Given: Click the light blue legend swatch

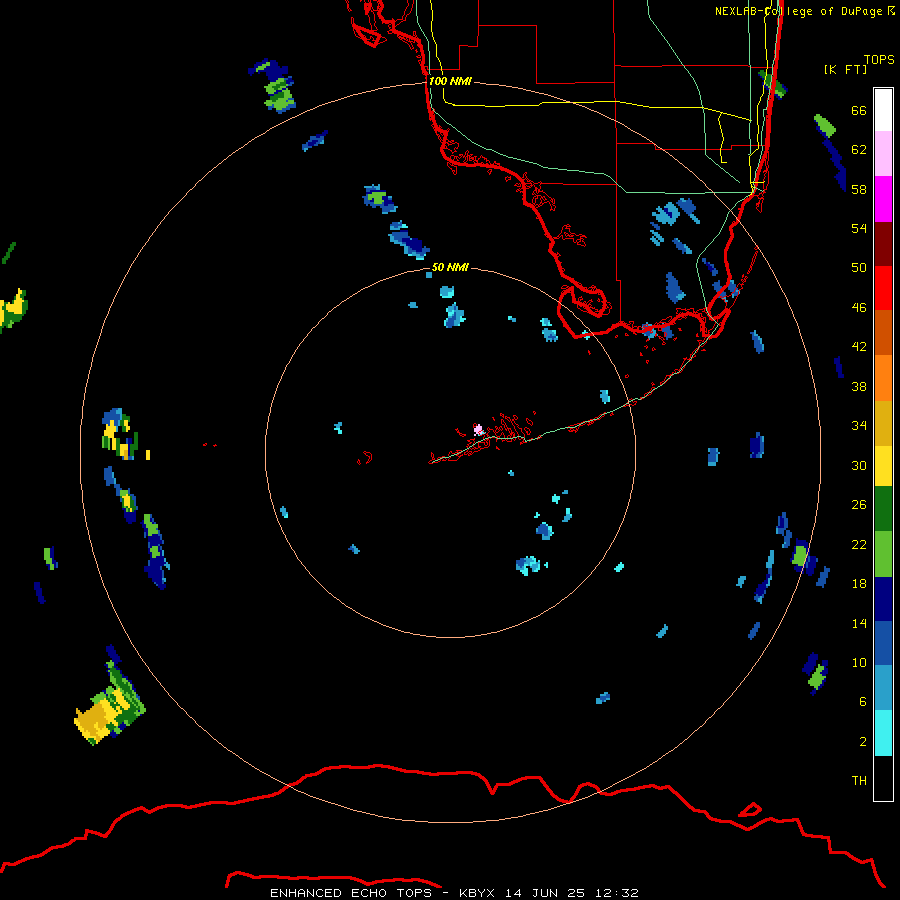Looking at the screenshot, I should [x=883, y=688].
